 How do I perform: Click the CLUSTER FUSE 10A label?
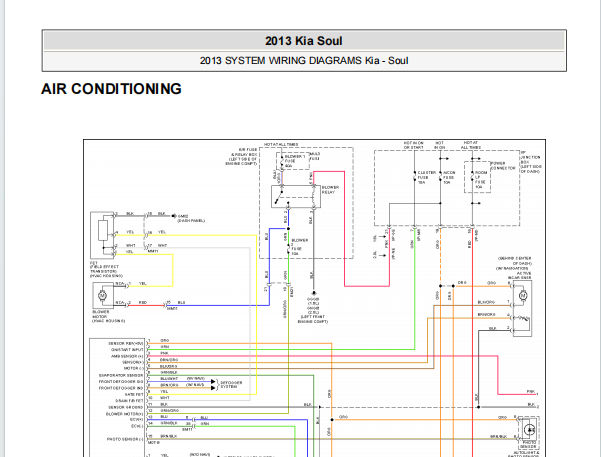(x=426, y=178)
